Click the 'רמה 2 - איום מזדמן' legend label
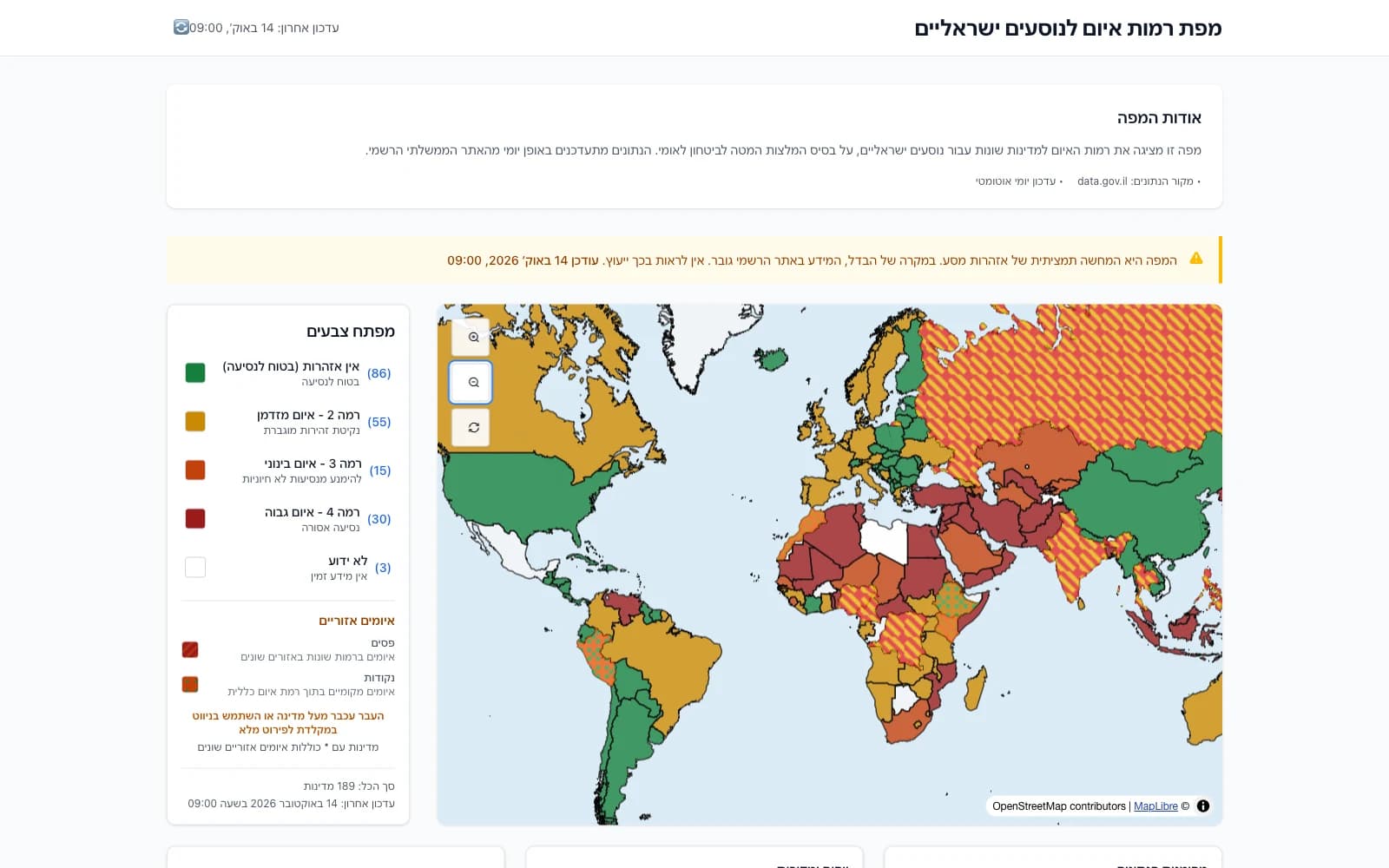 pyautogui.click(x=308, y=415)
